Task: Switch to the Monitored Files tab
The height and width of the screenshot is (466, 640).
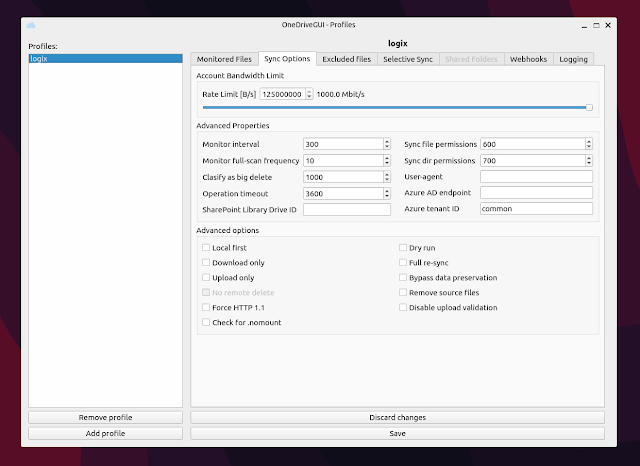Action: point(225,59)
